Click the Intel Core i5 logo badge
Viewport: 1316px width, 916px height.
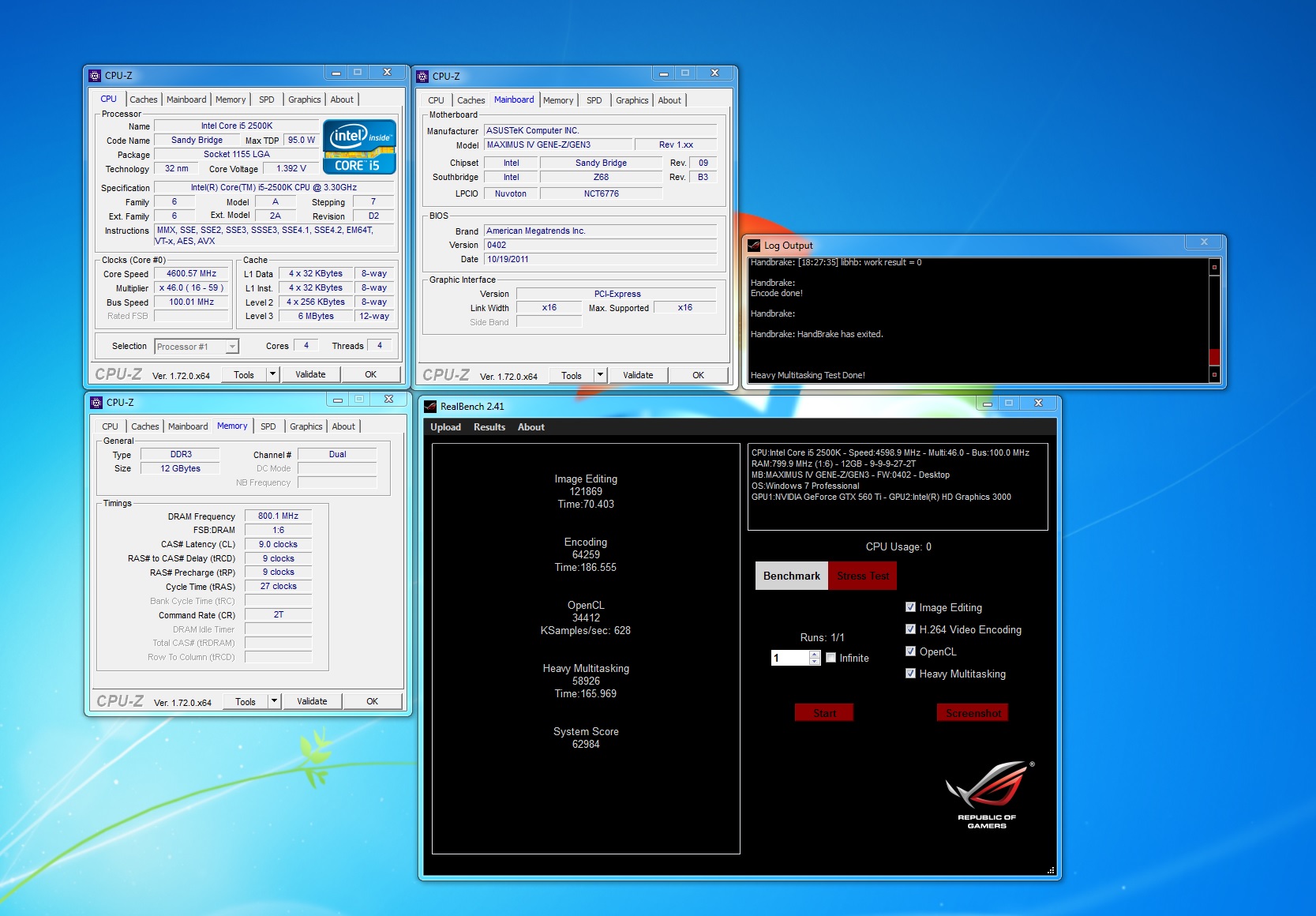pos(359,147)
